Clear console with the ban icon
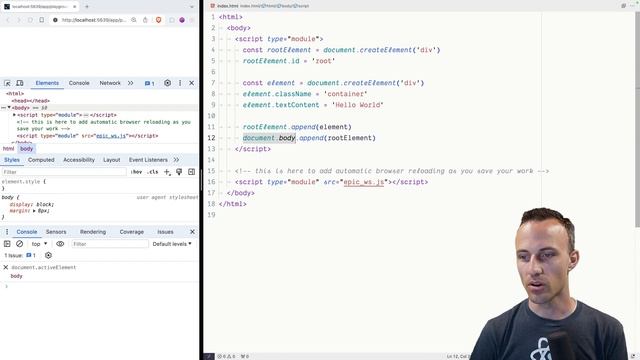This screenshot has width=640, height=360. (x=19, y=244)
